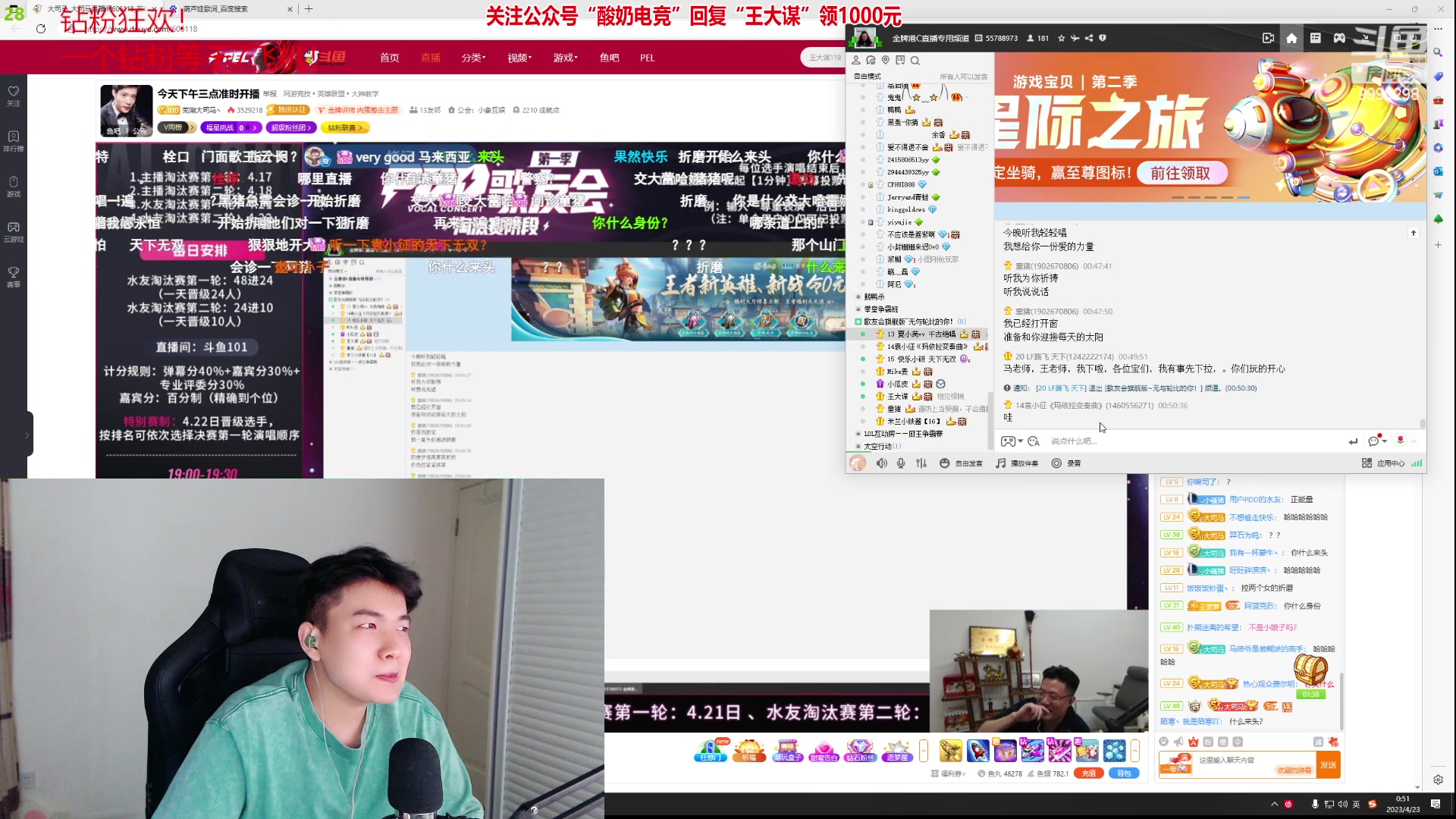The image size is (1456, 819).
Task: Favorite the YY channel with star icon
Action: click(x=1062, y=38)
